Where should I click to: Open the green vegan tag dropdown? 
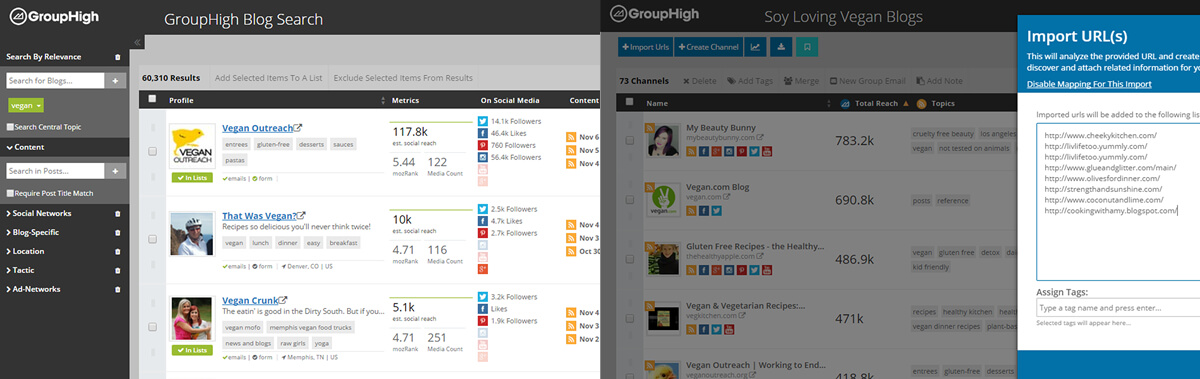pyautogui.click(x=25, y=105)
